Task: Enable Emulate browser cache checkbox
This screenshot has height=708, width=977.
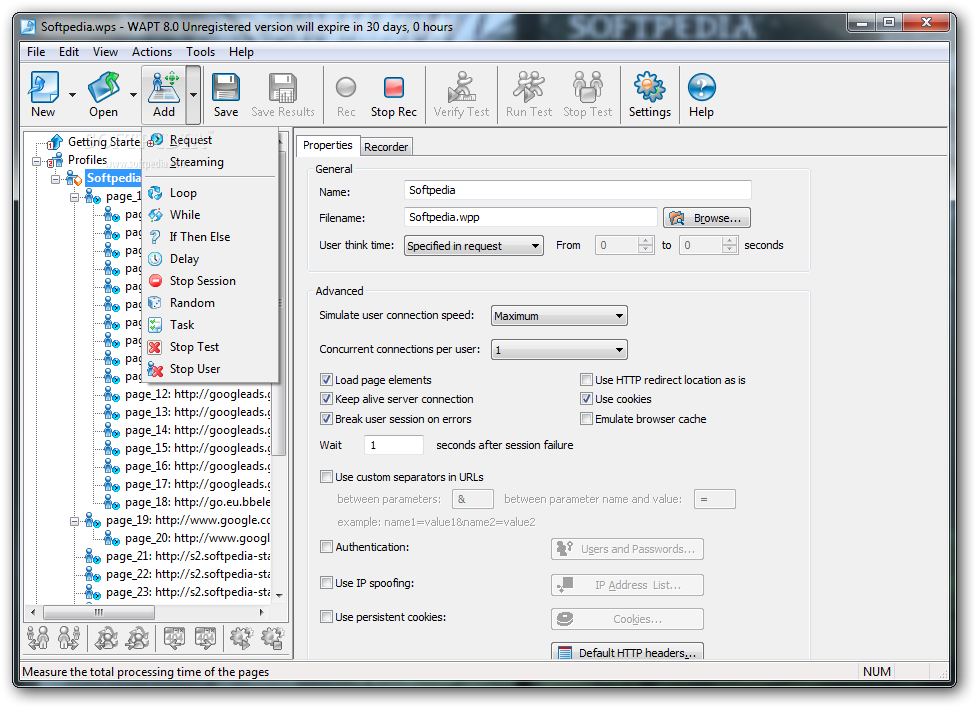Action: coord(586,419)
